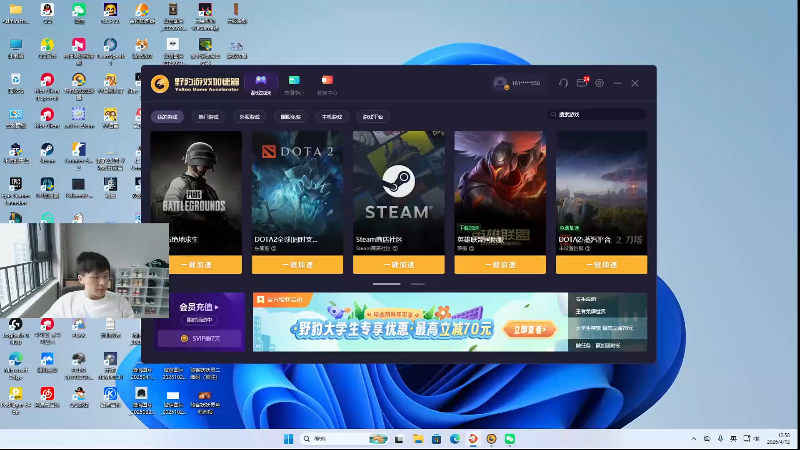Viewport: 800px width, 450px height.
Task: Open the game acceleration tab with gamepad icon
Action: click(261, 84)
